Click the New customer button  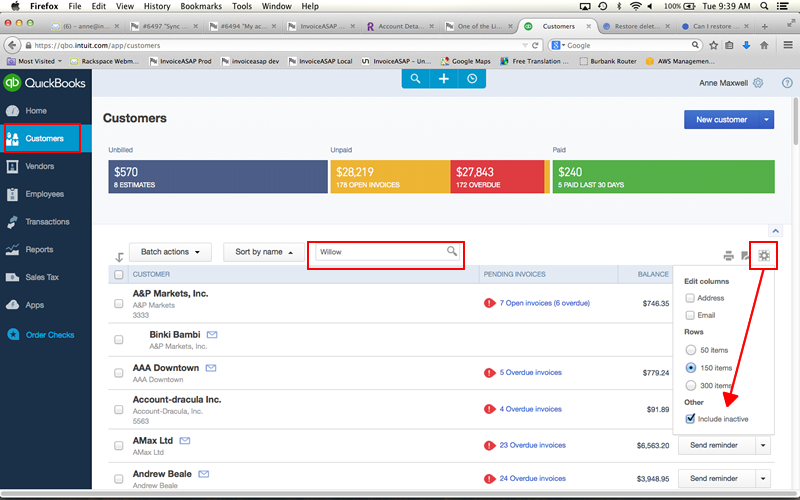click(x=721, y=119)
